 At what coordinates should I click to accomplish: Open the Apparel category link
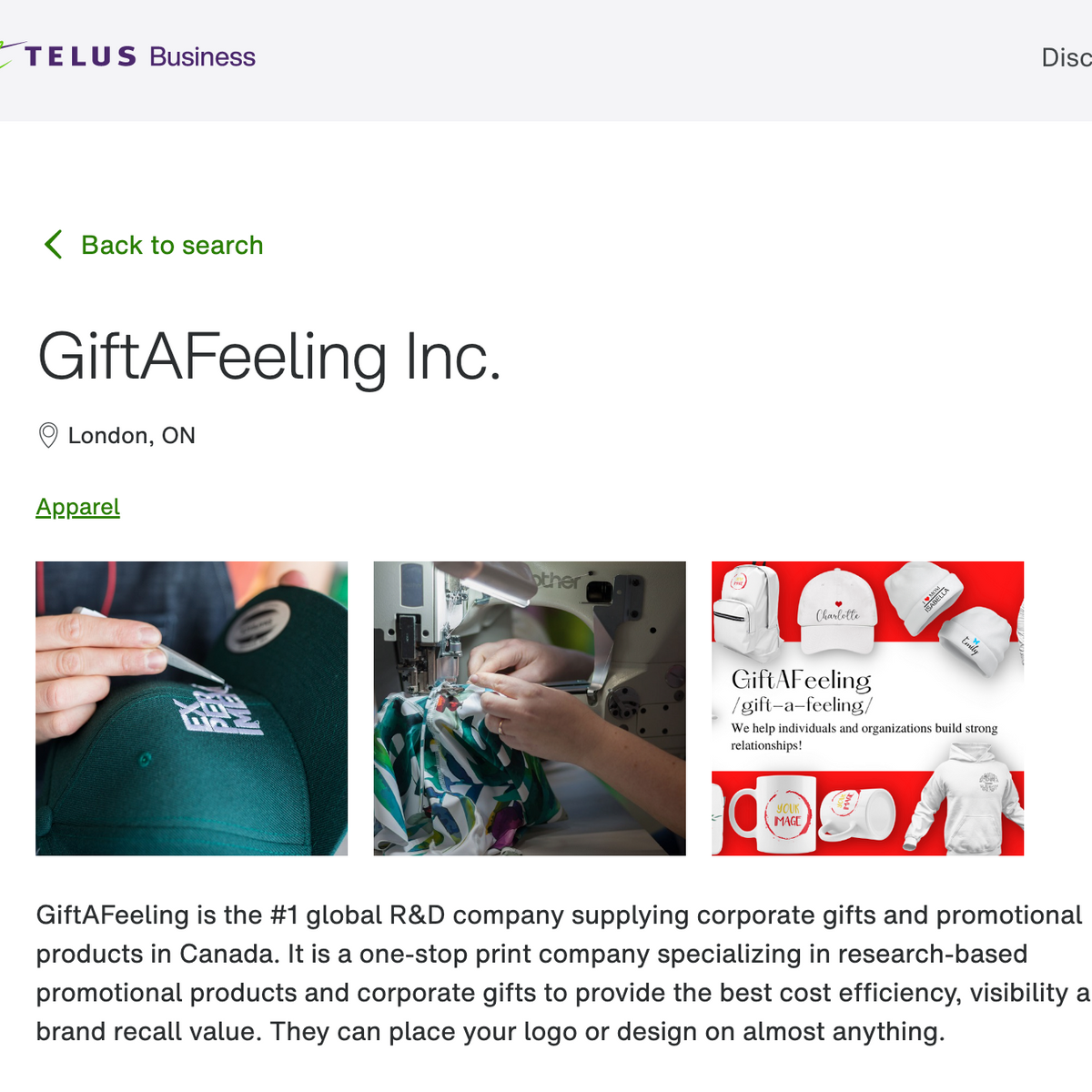pyautogui.click(x=77, y=506)
